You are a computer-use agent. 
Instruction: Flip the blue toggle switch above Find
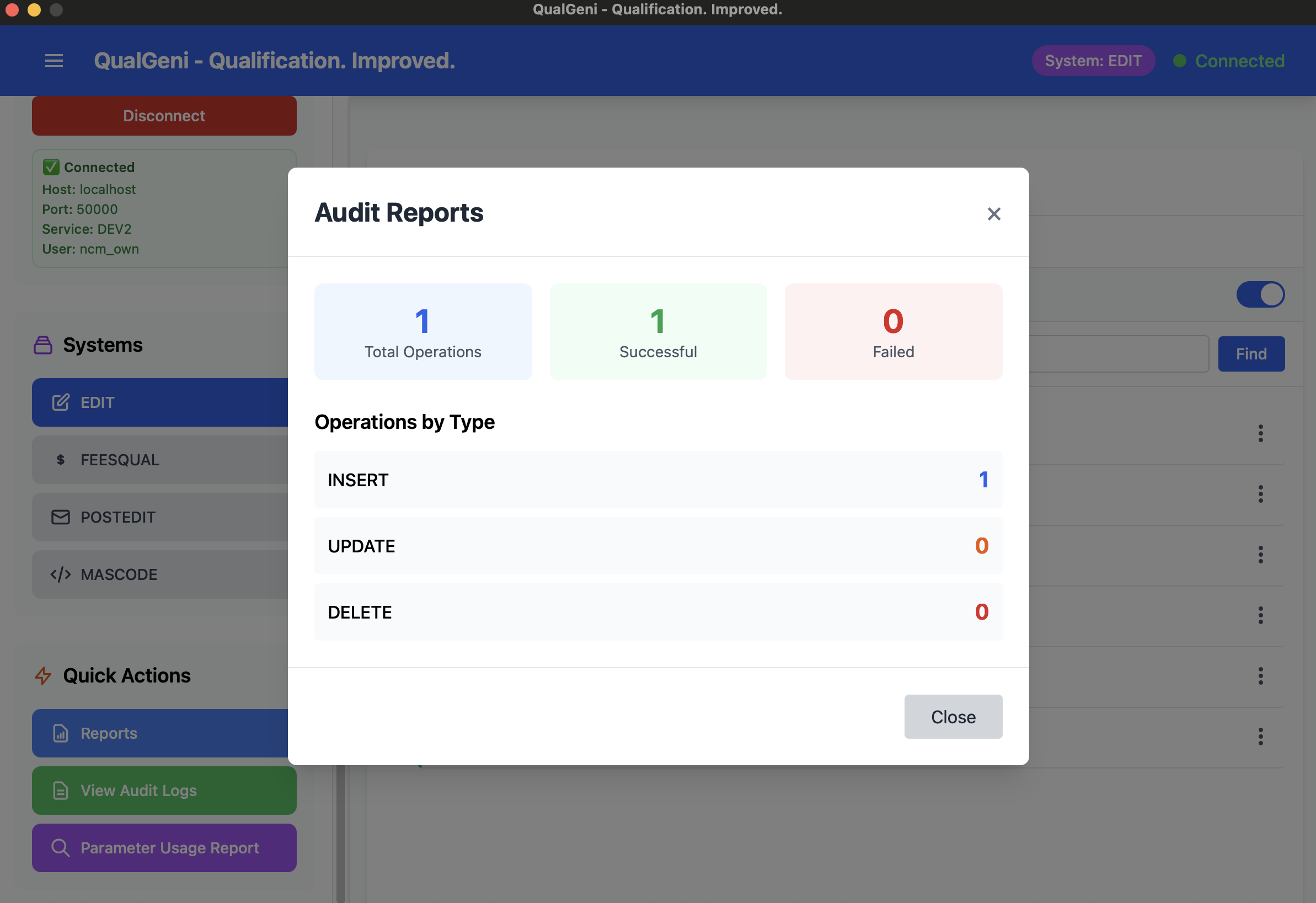[x=1260, y=294]
